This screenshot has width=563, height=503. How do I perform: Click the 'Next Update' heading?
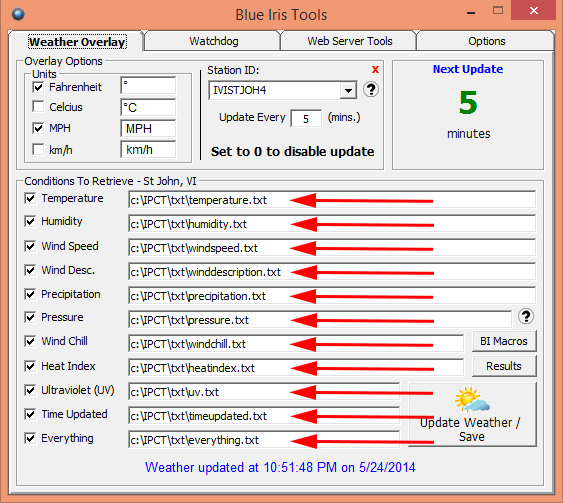pyautogui.click(x=468, y=69)
